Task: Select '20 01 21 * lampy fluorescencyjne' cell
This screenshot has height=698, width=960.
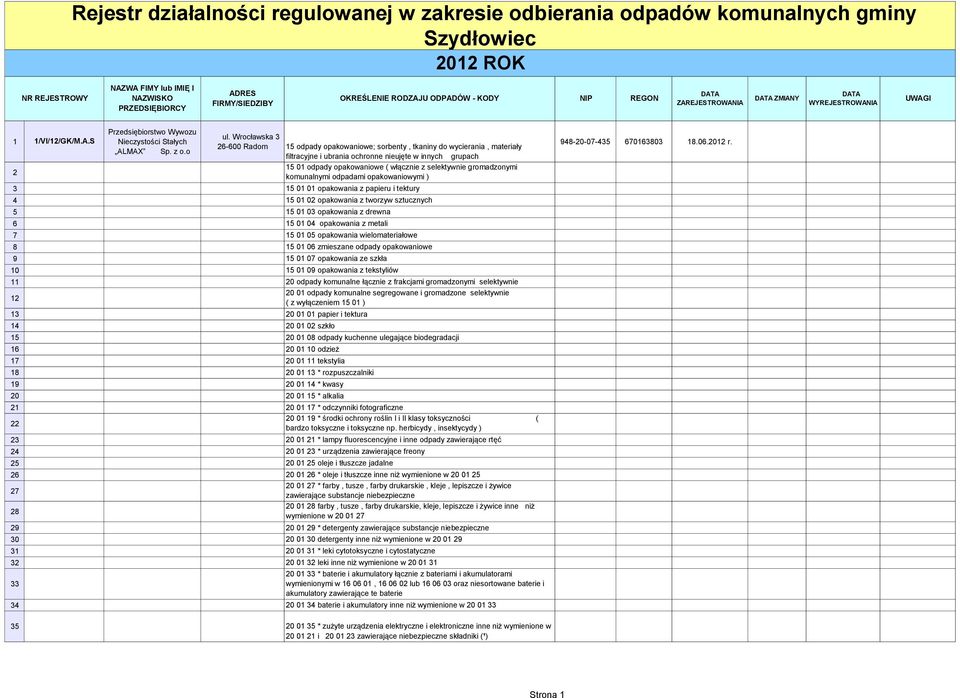Action: [x=419, y=440]
